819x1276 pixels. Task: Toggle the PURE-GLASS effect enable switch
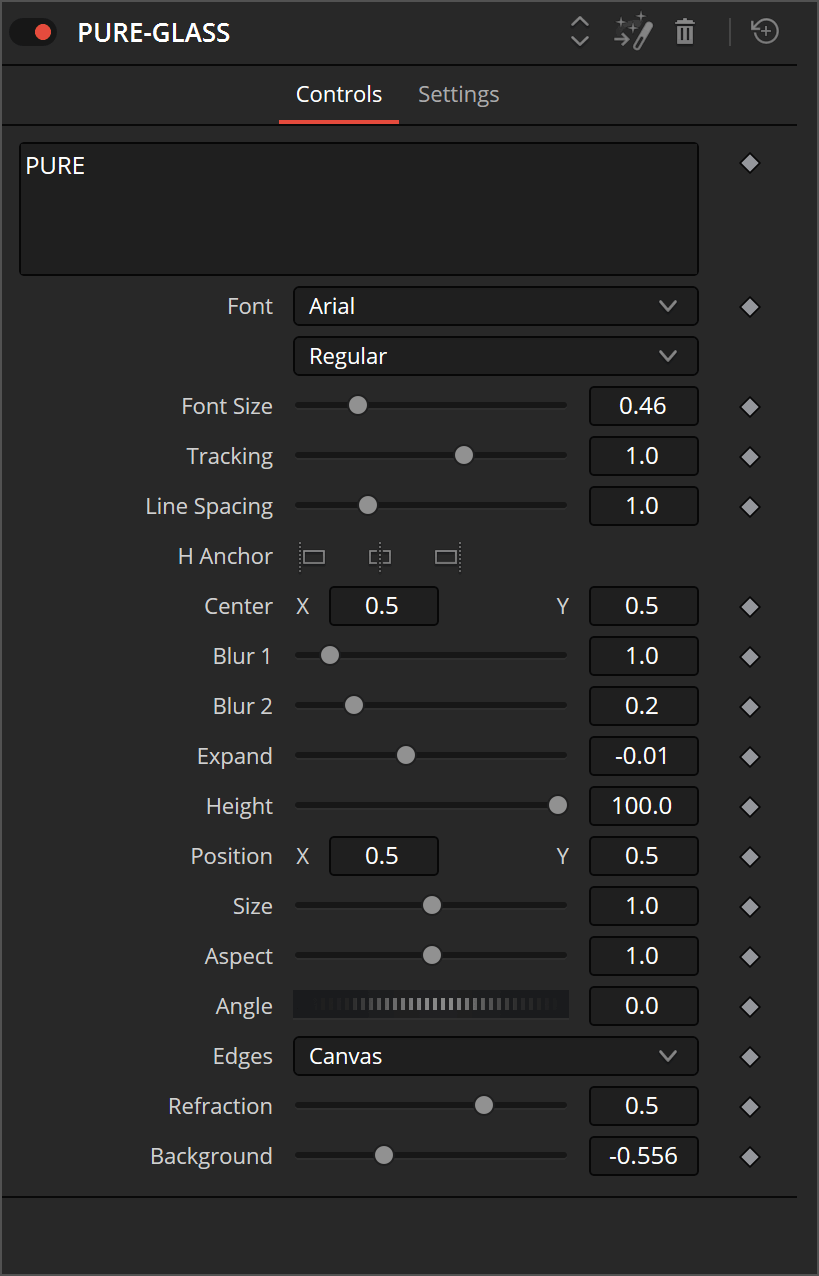32,32
